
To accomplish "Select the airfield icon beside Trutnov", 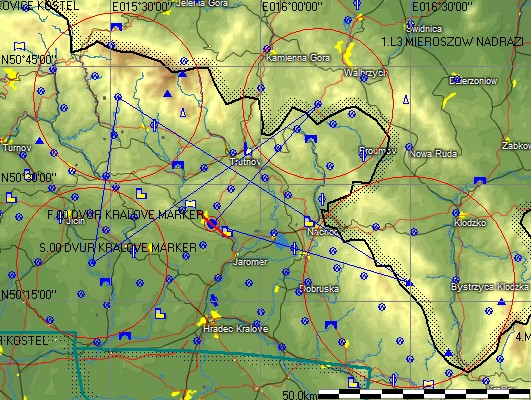I will tap(248, 149).
